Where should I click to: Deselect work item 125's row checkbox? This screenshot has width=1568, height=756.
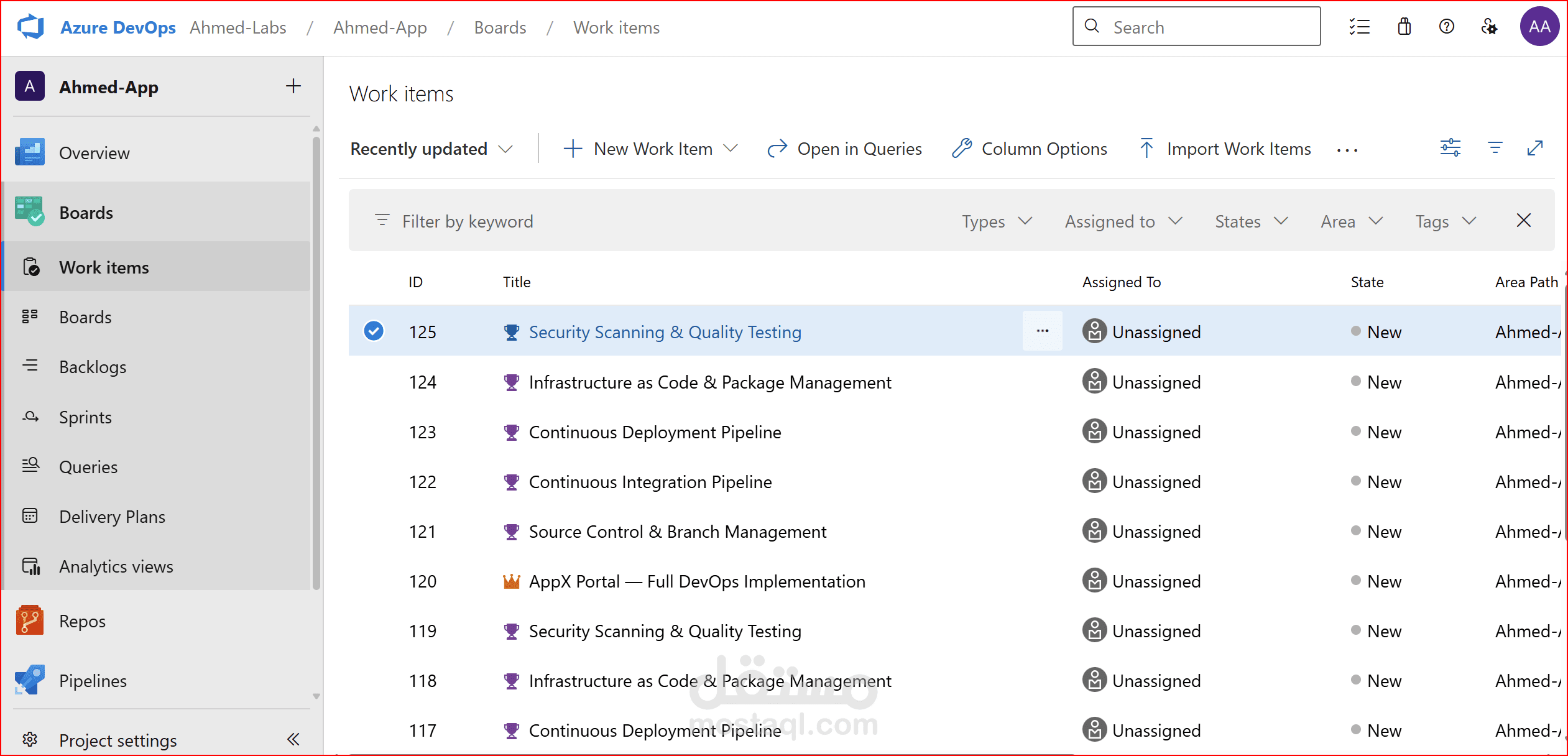[x=373, y=331]
